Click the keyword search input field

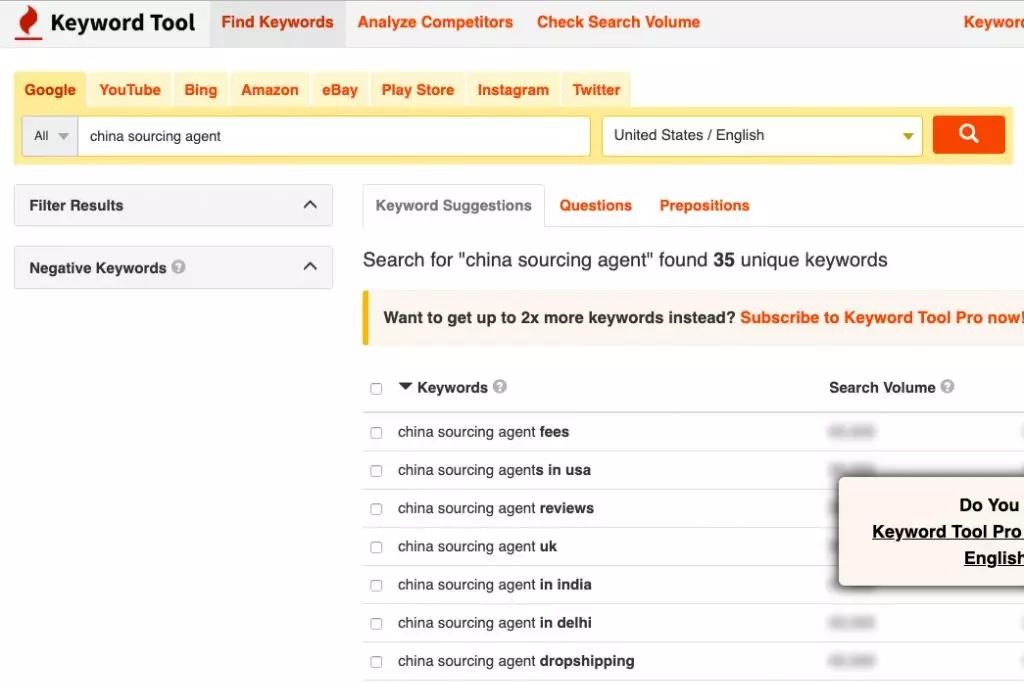[334, 136]
